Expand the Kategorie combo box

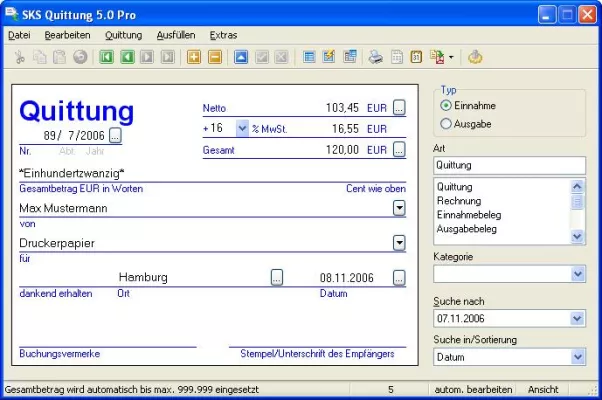click(577, 273)
